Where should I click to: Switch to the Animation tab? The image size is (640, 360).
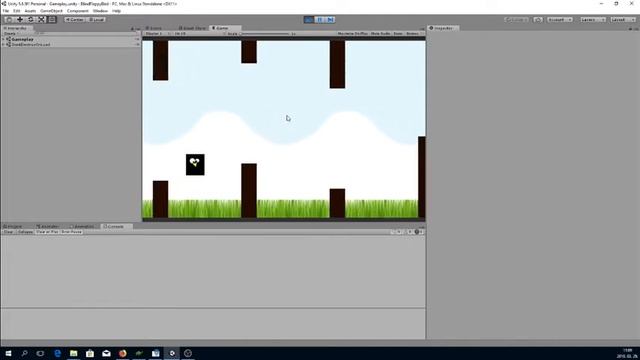83,227
